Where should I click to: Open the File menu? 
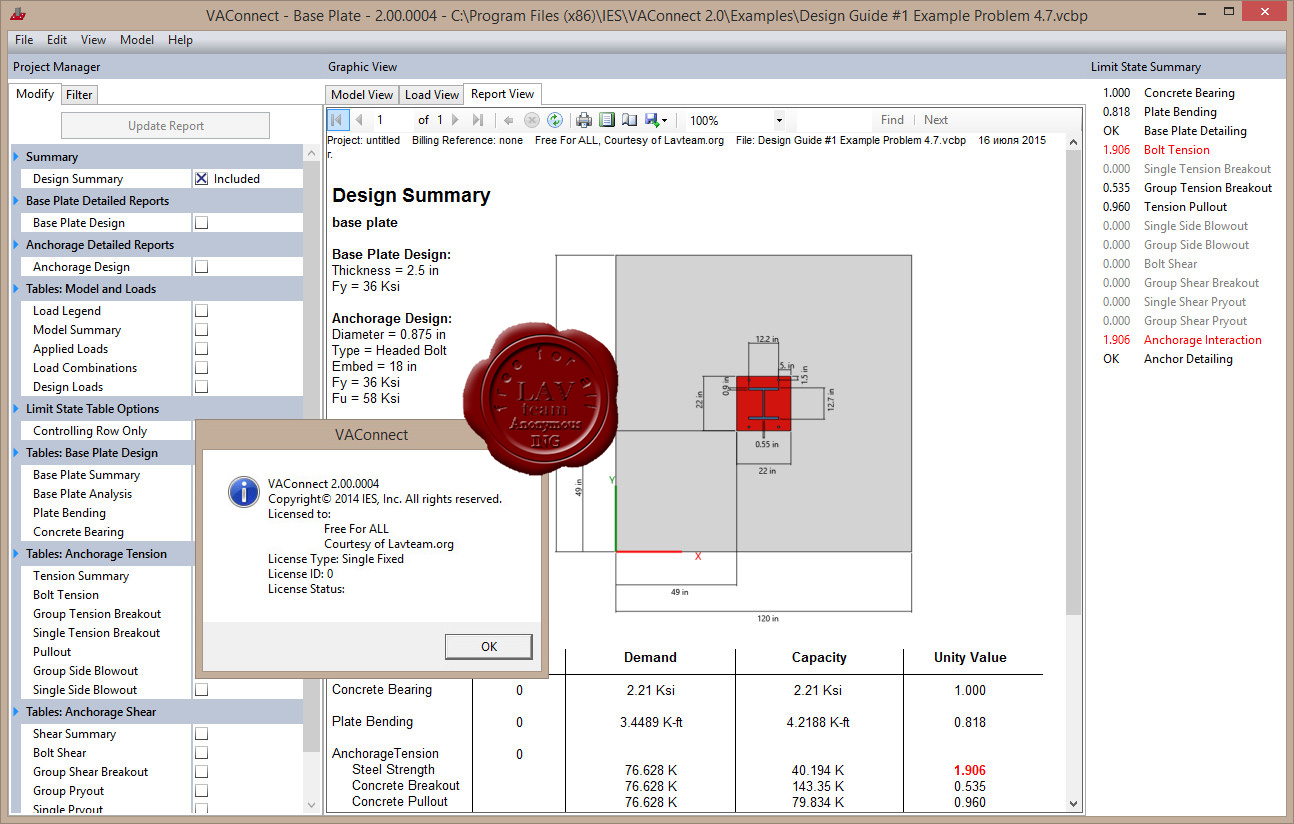(24, 40)
